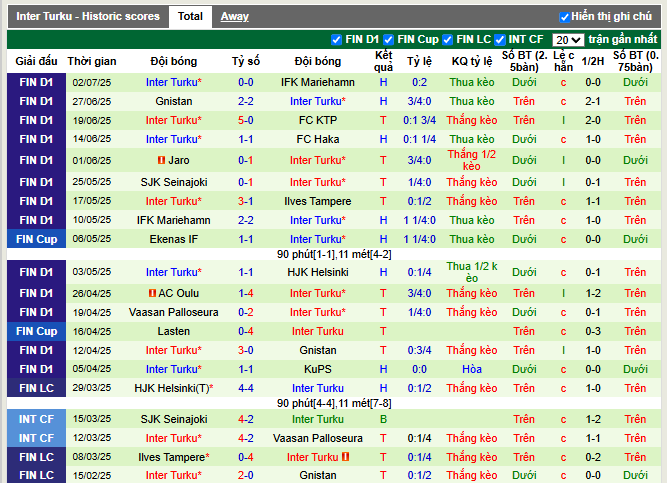Uncheck the INT CF filter checkbox
The image size is (667, 483).
pyautogui.click(x=500, y=40)
